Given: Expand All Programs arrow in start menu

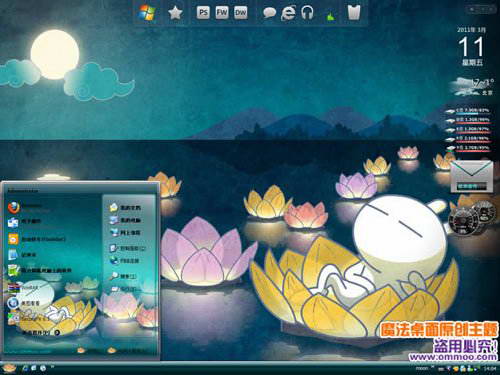Looking at the screenshot, I should pos(57,332).
